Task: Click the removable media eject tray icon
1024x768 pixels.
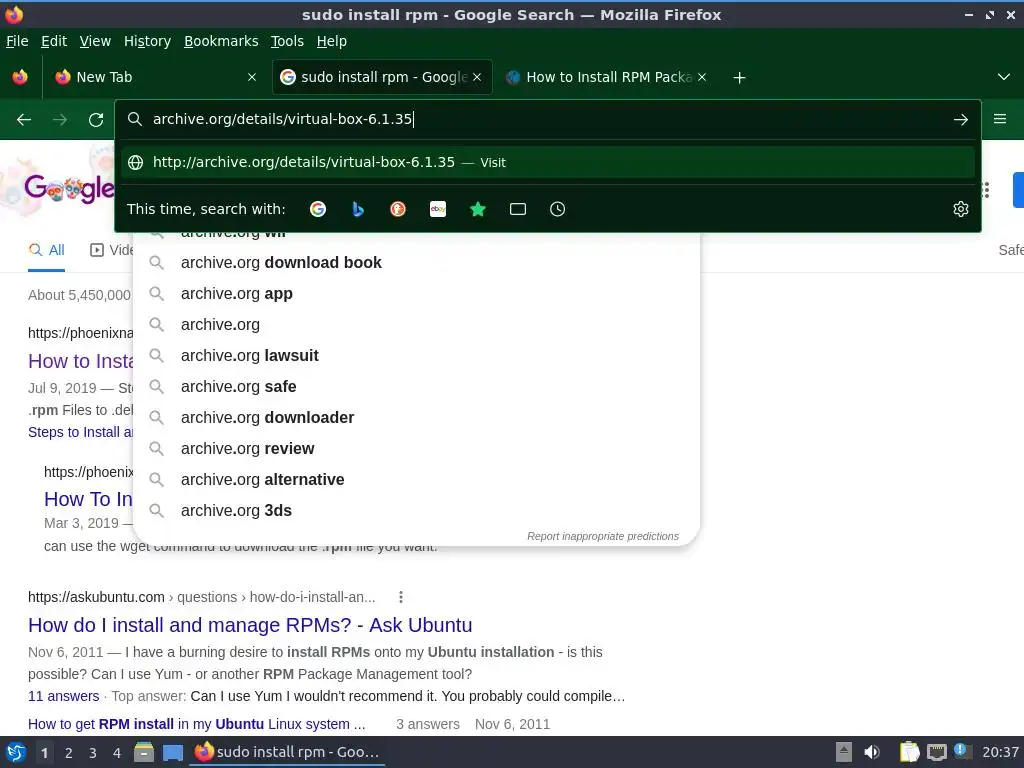Action: (x=844, y=752)
